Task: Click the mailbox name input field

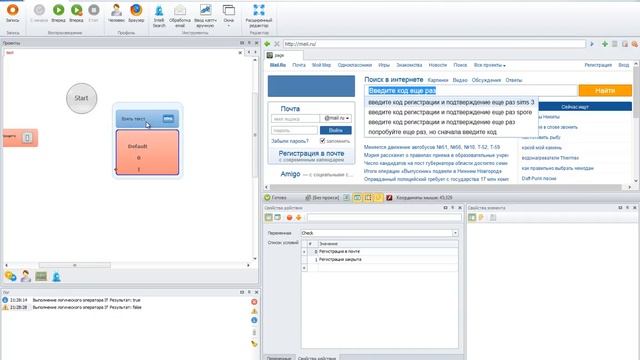Action: (295, 118)
